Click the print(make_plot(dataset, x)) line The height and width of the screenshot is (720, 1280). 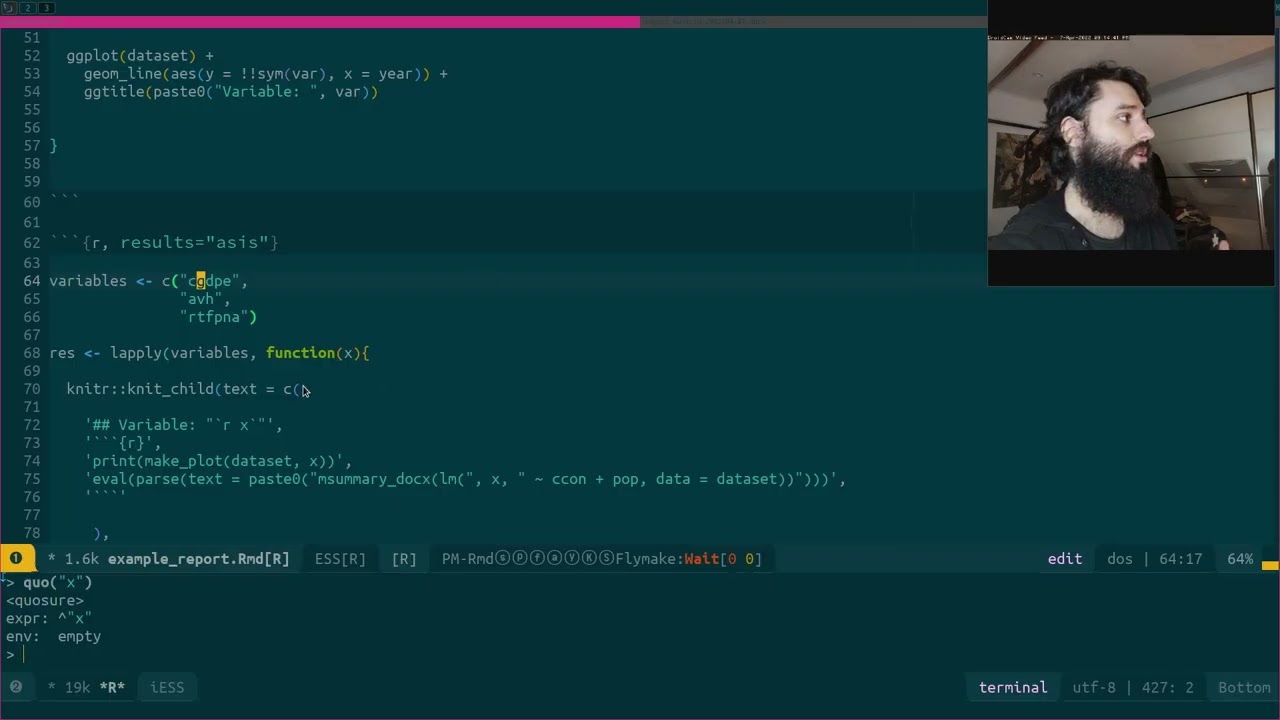(x=216, y=461)
